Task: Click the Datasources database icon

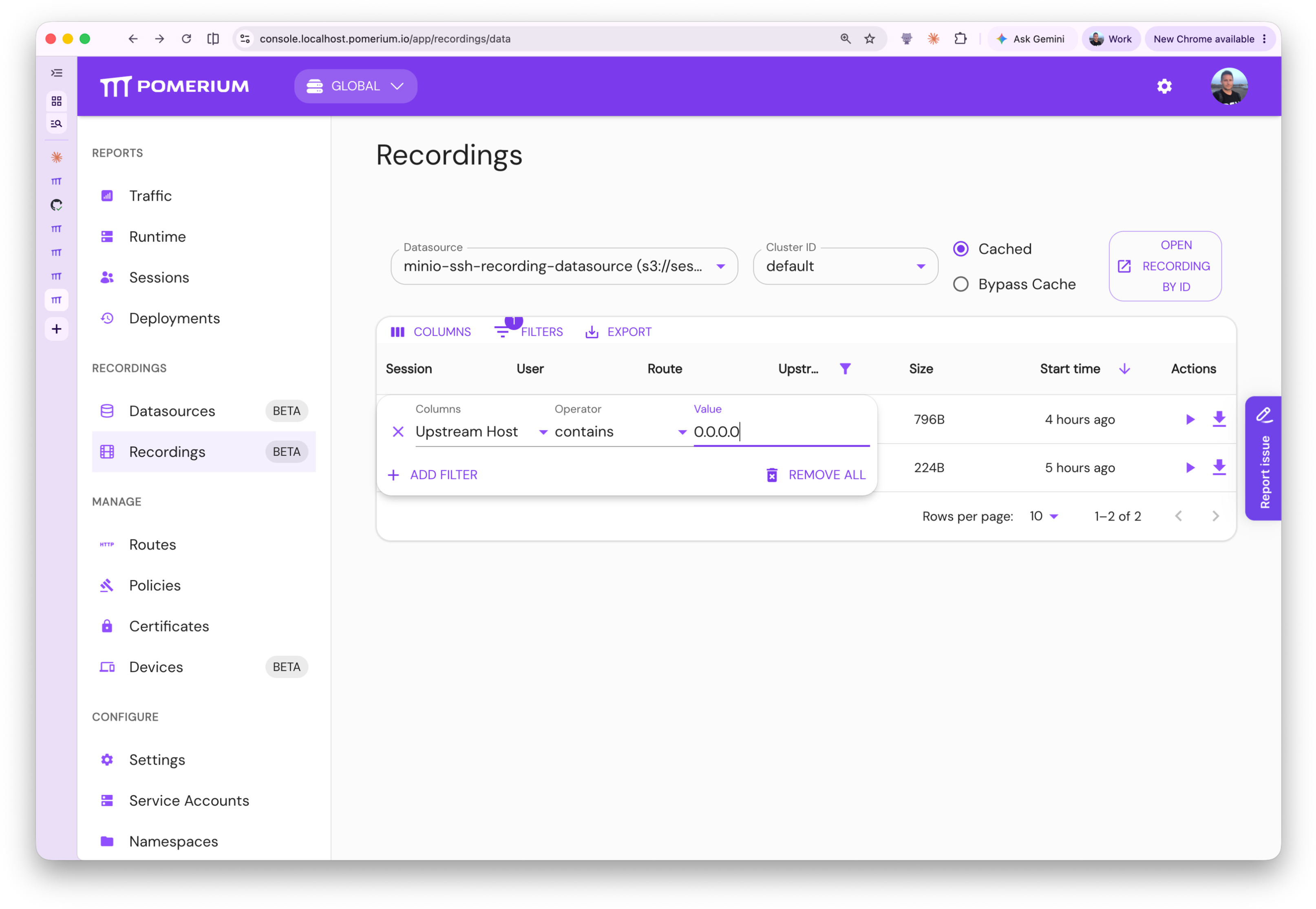Action: pos(107,410)
